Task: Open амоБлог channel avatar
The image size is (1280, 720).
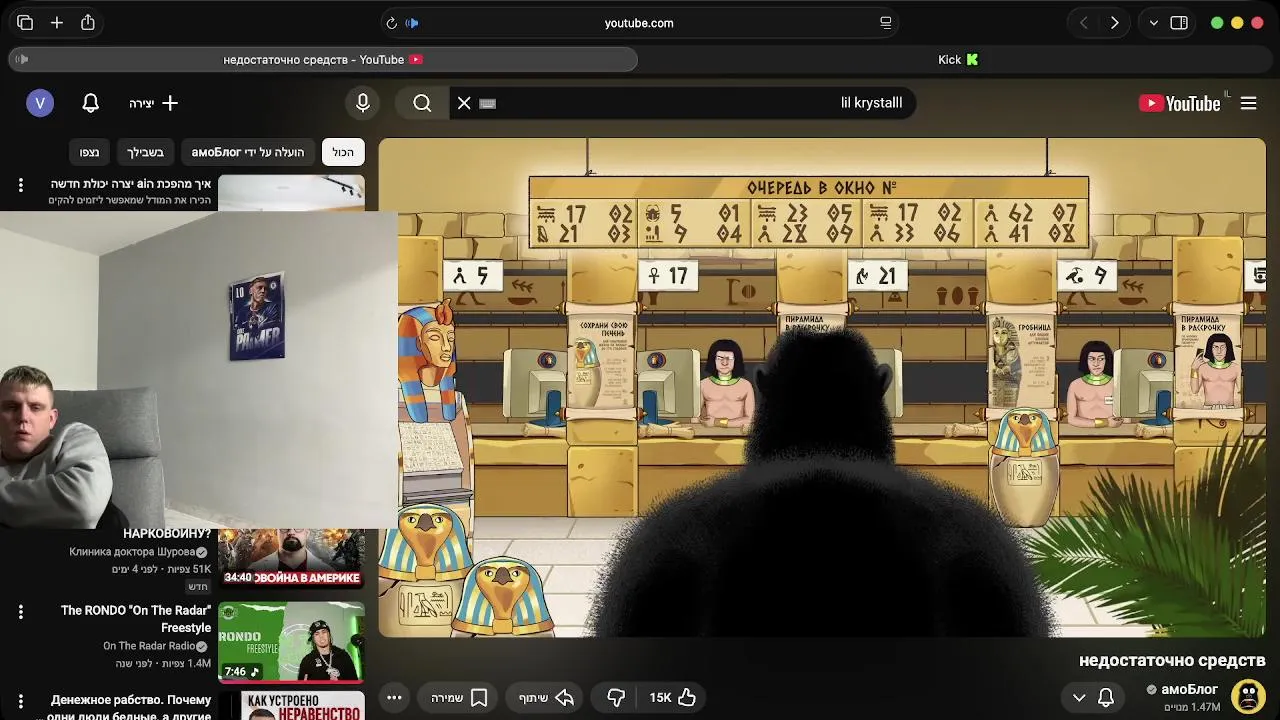Action: point(1248,697)
